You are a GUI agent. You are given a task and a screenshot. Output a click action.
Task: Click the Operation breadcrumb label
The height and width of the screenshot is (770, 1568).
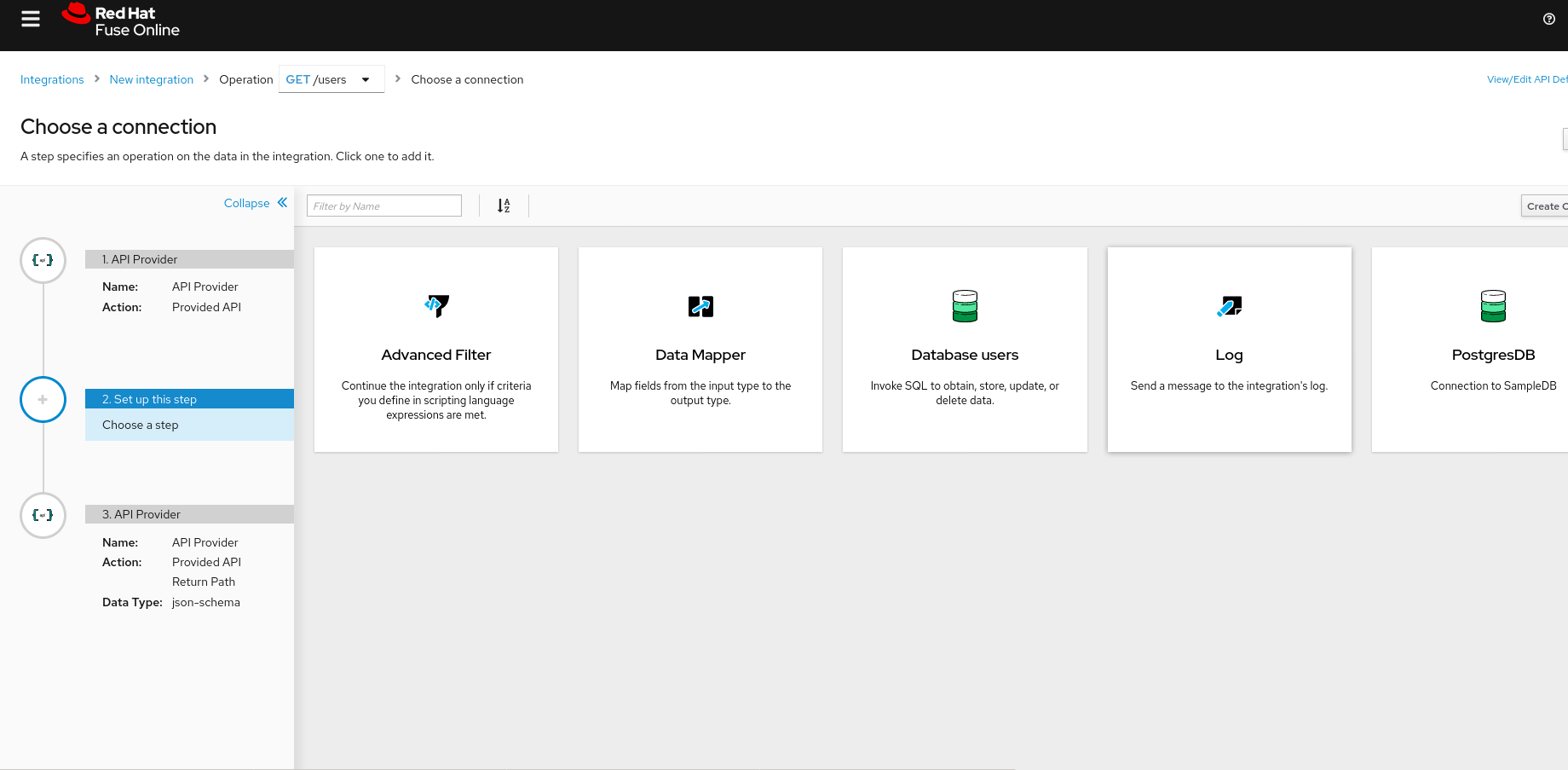[246, 79]
